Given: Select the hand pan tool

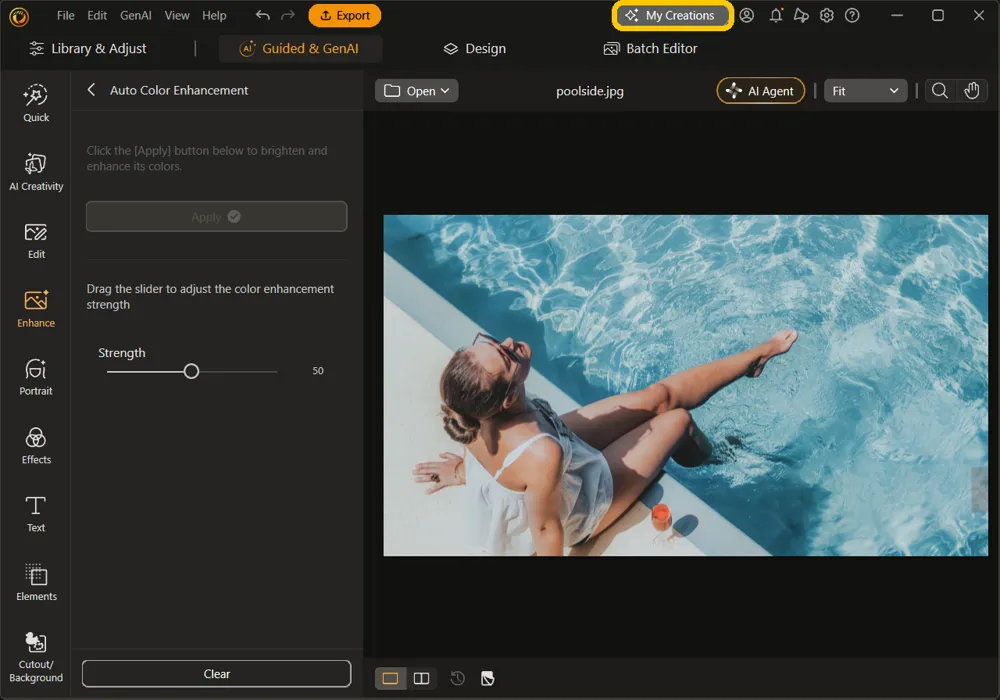Looking at the screenshot, I should click(x=971, y=91).
